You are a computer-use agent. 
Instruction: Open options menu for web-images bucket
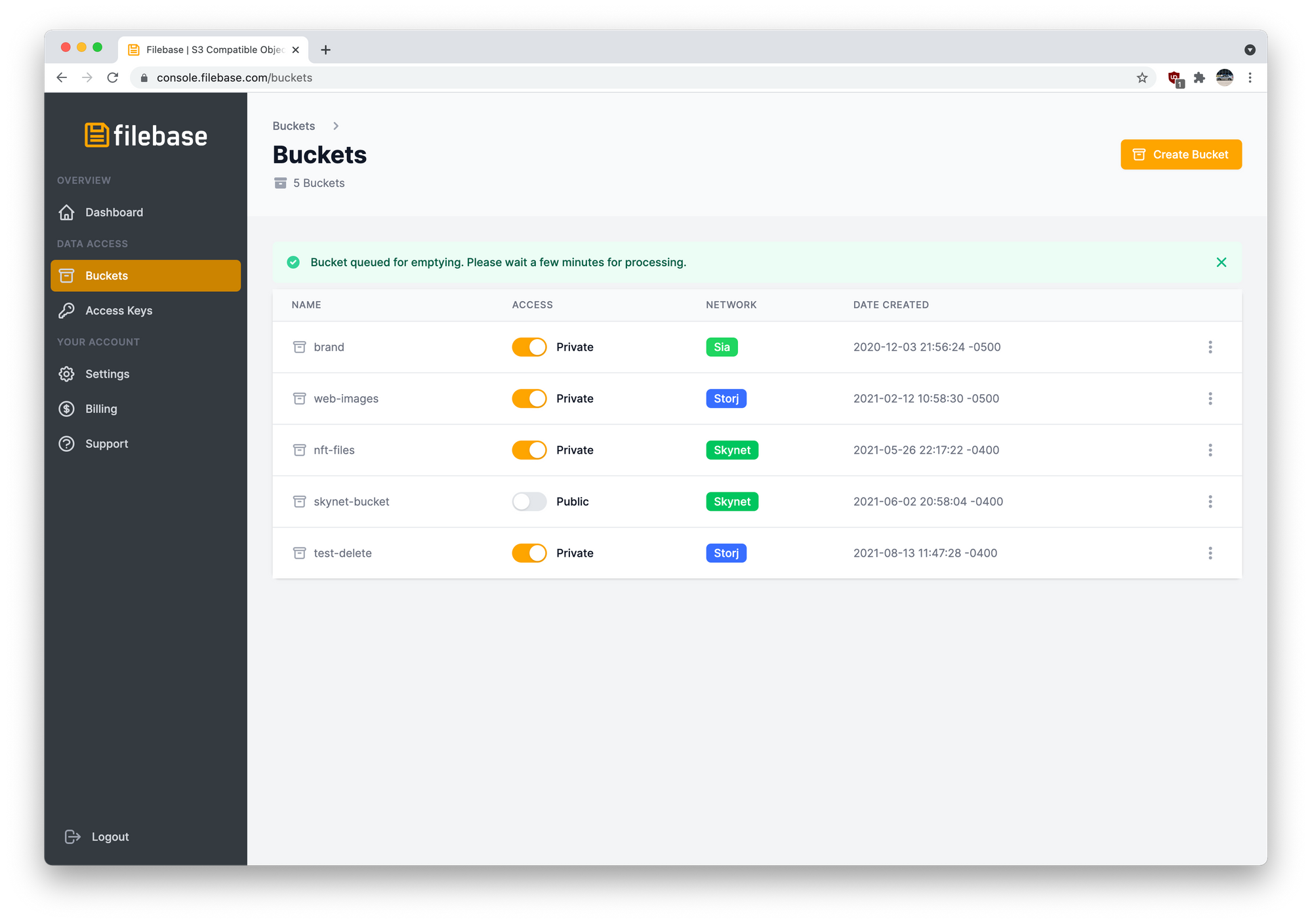[x=1210, y=399]
